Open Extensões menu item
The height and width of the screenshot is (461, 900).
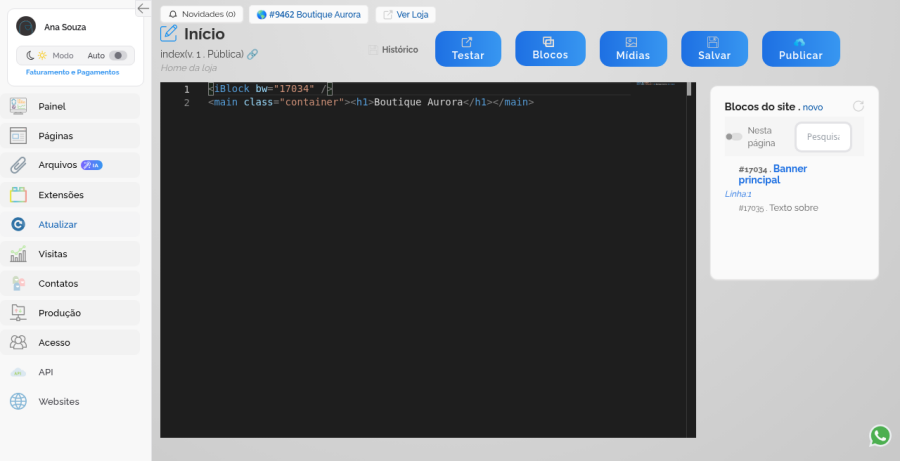70,195
